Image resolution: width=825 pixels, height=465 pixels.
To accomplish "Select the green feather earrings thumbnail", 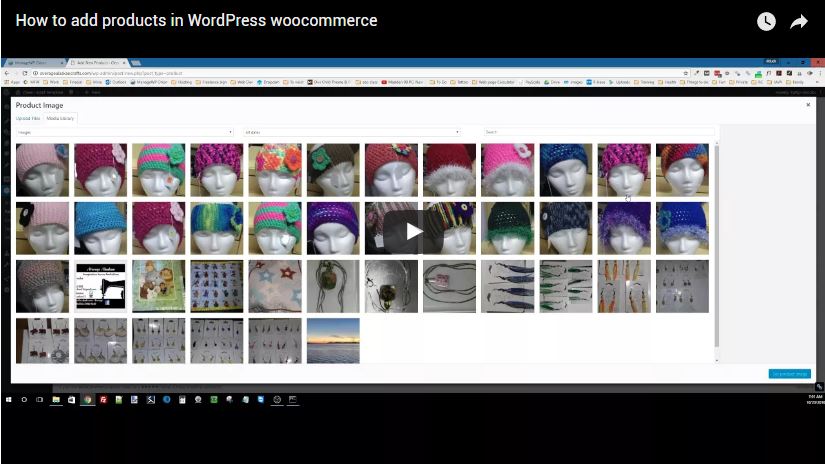I will pos(566,286).
